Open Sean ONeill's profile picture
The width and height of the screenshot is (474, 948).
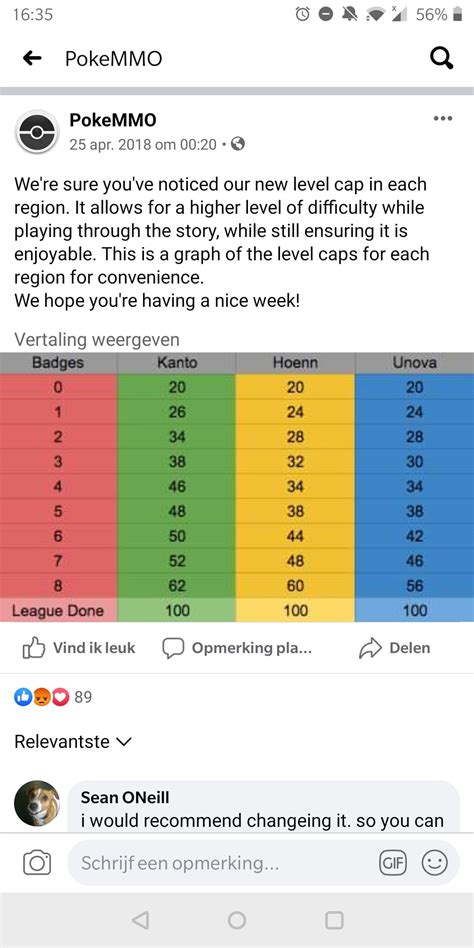click(x=37, y=803)
